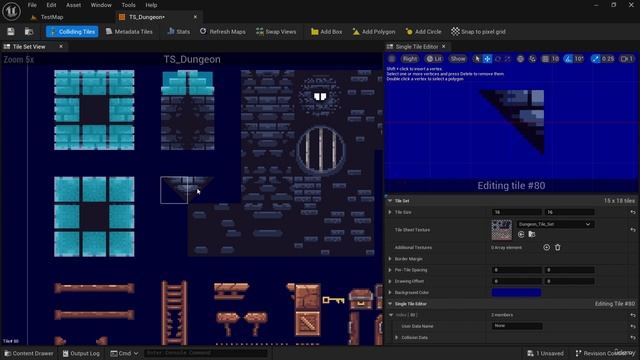Reset Tile Size to default arrow
The height and width of the screenshot is (360, 640).
tap(632, 212)
